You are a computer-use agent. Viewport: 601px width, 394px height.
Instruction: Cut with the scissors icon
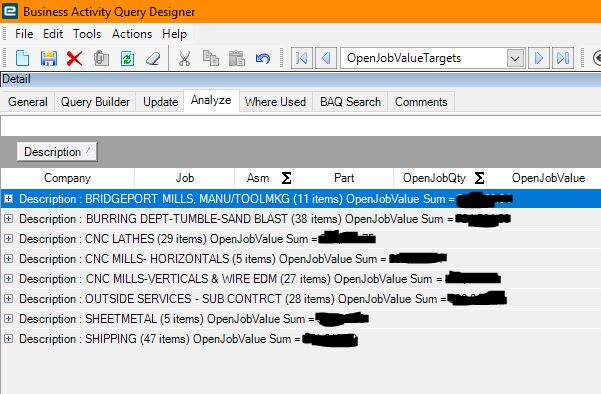(x=184, y=59)
